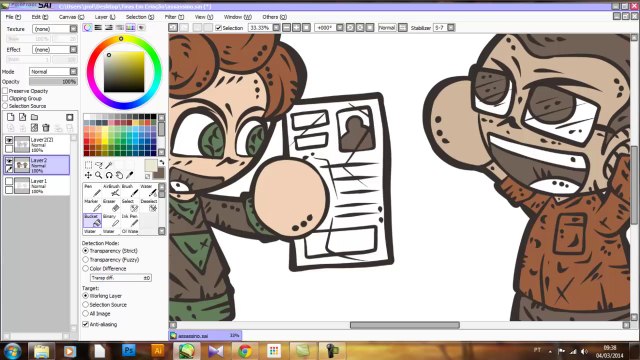The image size is (640, 360).
Task: Enable Selection Source option for layer
Action: 5,106
